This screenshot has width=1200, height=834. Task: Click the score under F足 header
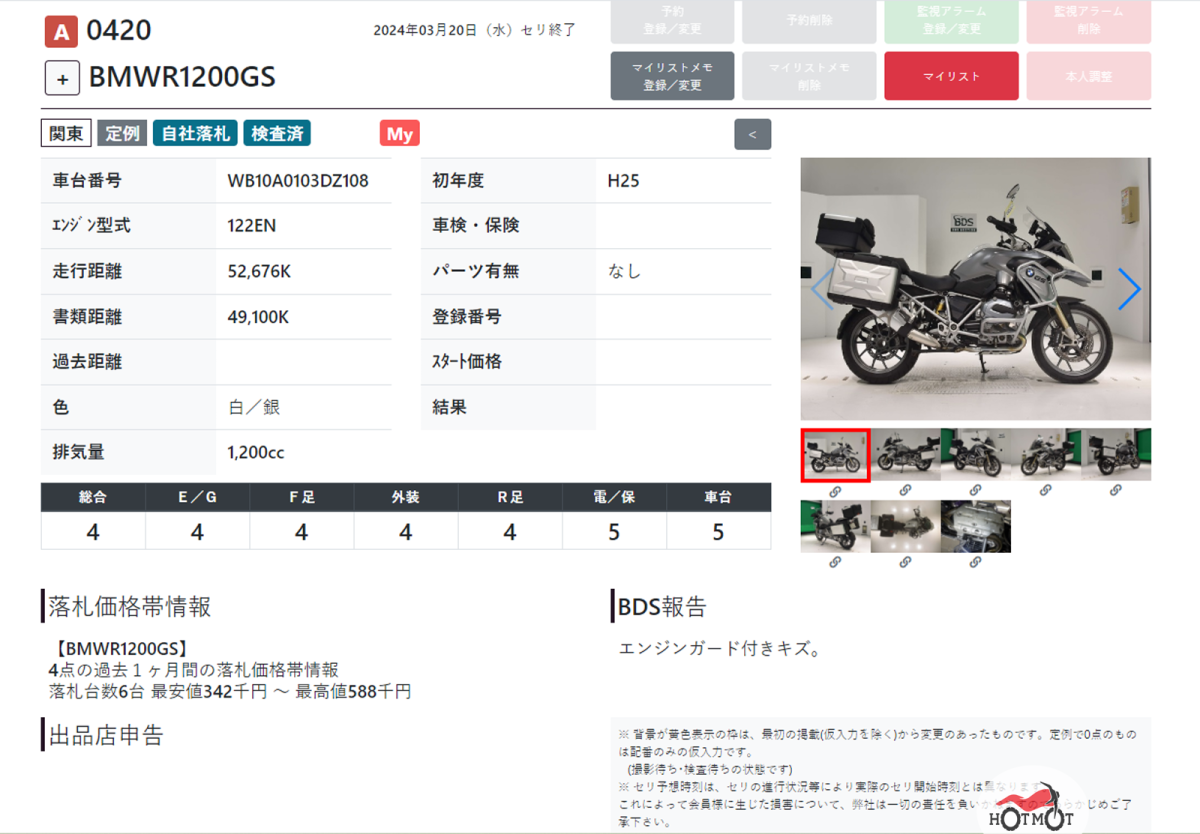tap(301, 532)
